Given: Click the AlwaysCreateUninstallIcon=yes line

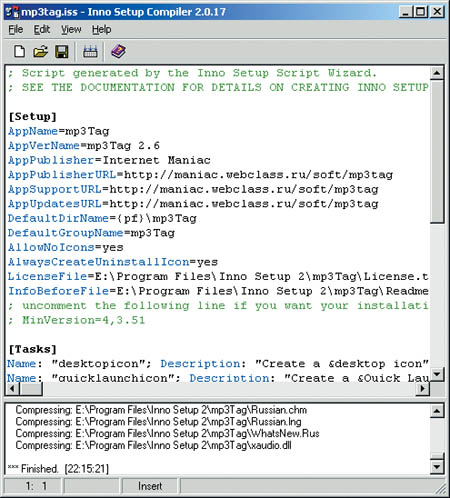Looking at the screenshot, I should pyautogui.click(x=113, y=262).
